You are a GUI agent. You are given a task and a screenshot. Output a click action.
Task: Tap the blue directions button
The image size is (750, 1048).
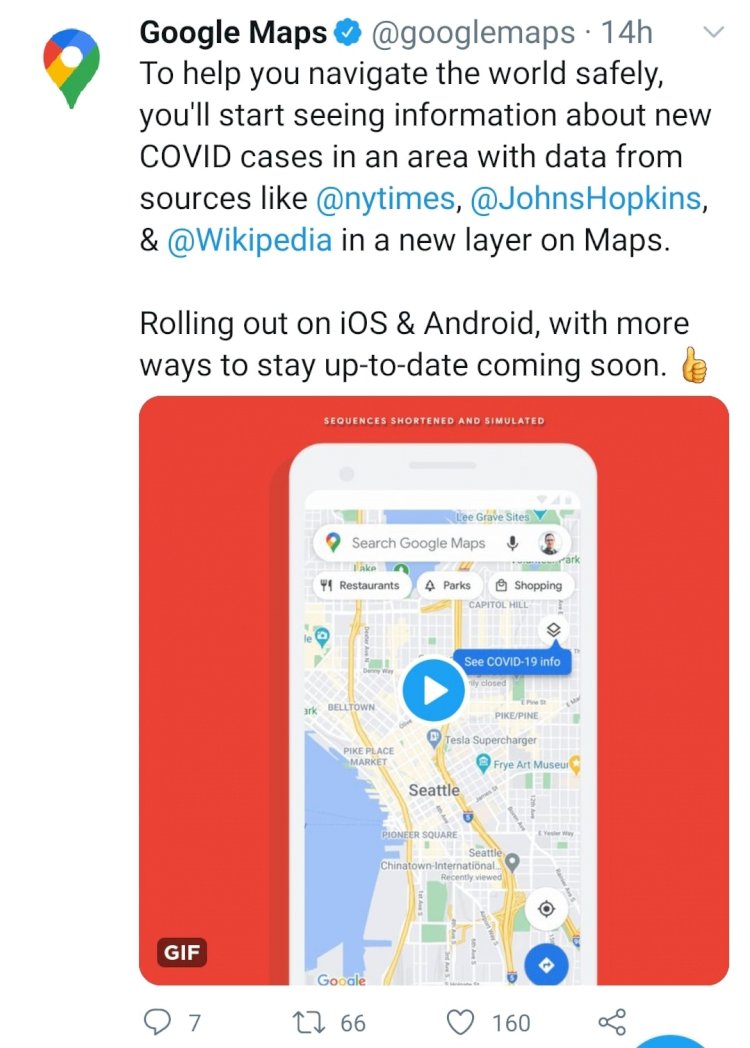(x=546, y=965)
